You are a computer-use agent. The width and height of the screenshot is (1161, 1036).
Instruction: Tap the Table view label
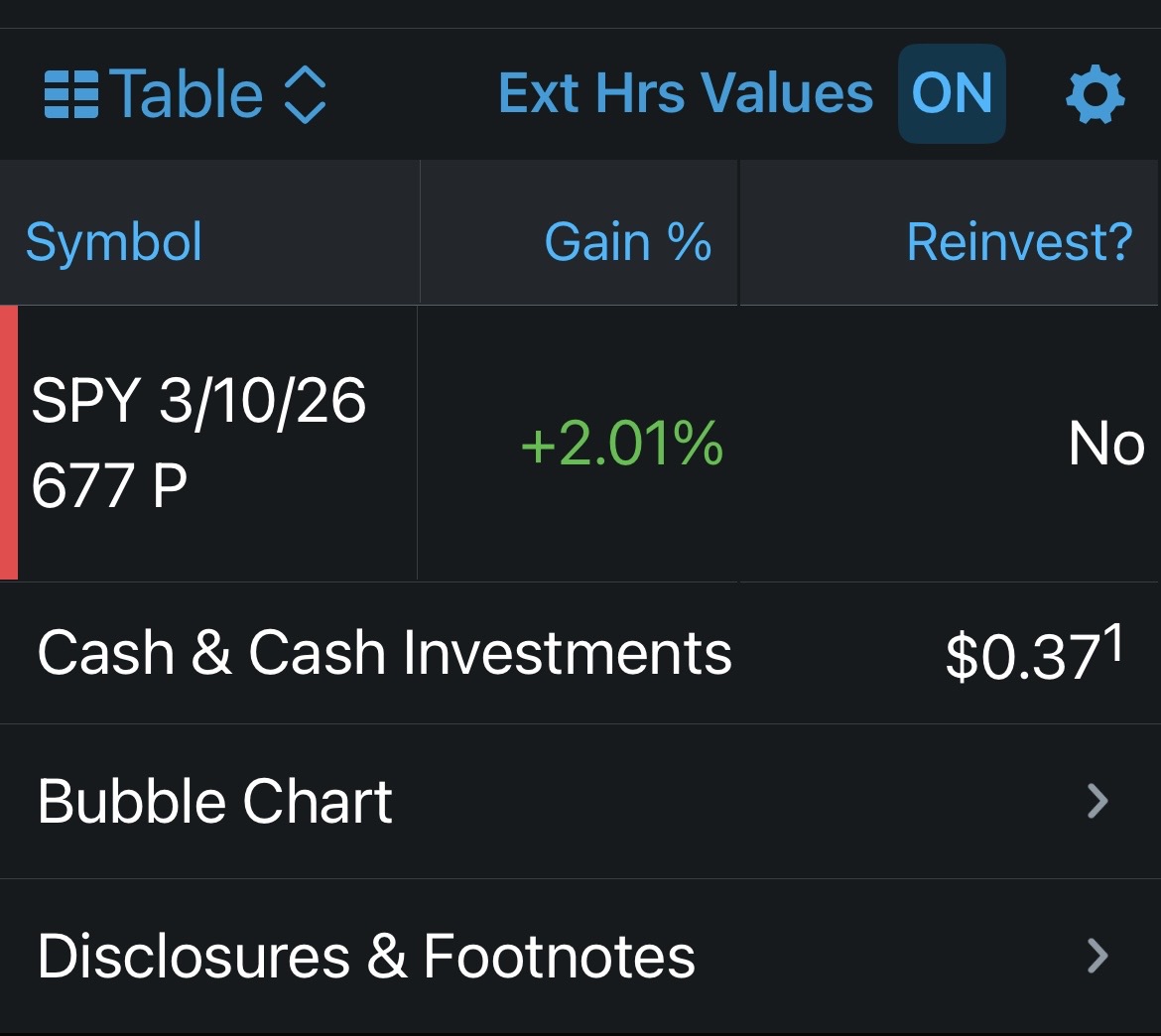coord(187,95)
